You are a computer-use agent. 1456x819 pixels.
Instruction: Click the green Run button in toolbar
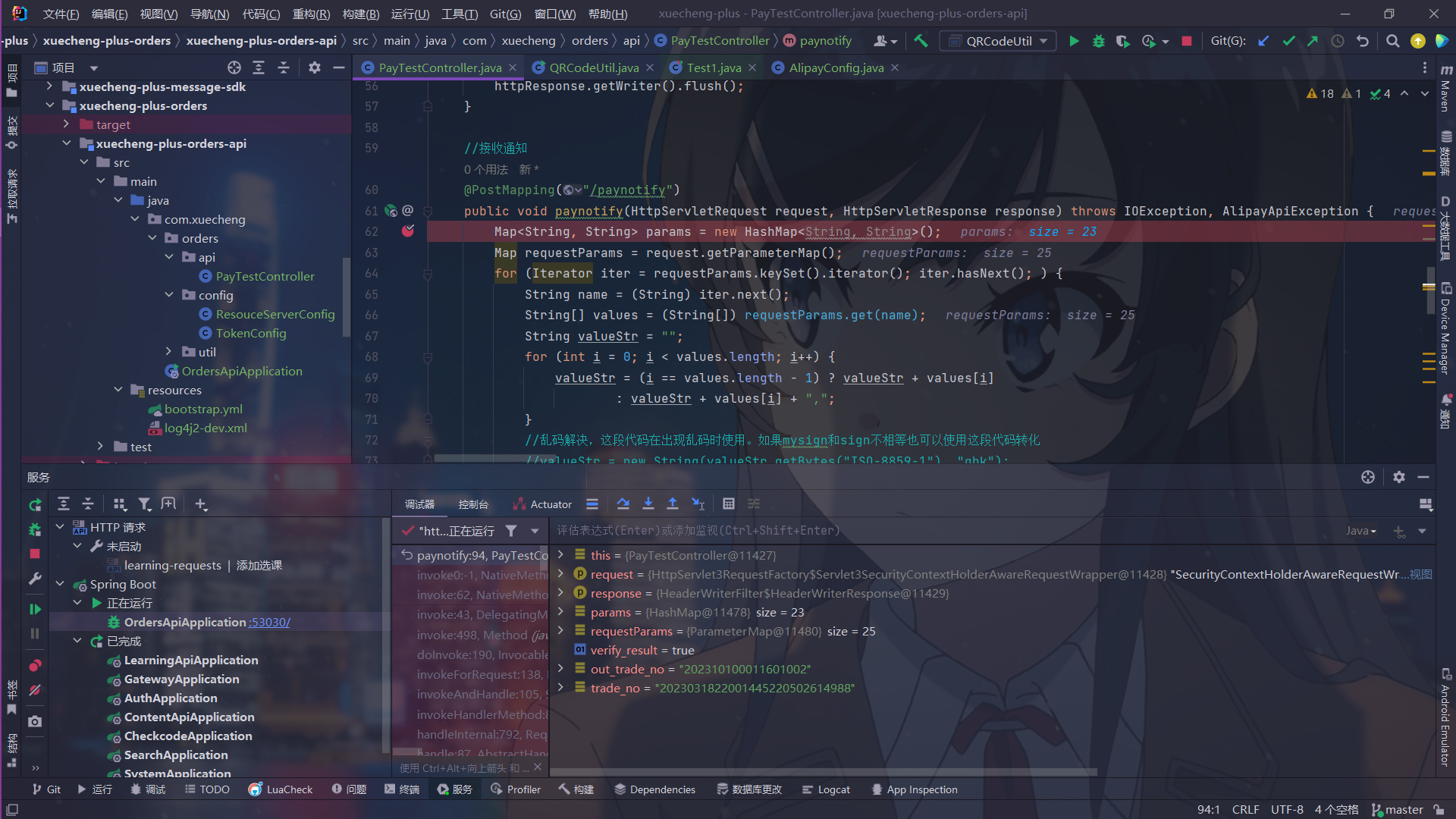(1074, 41)
